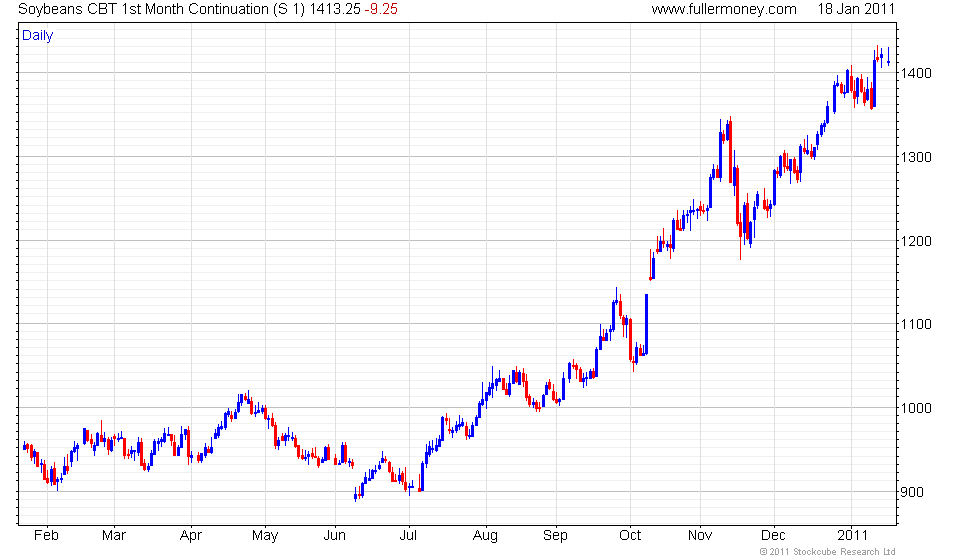Viewport: 980px width, 560px height.
Task: Click the date label '18 Jan 2011'
Action: click(856, 9)
